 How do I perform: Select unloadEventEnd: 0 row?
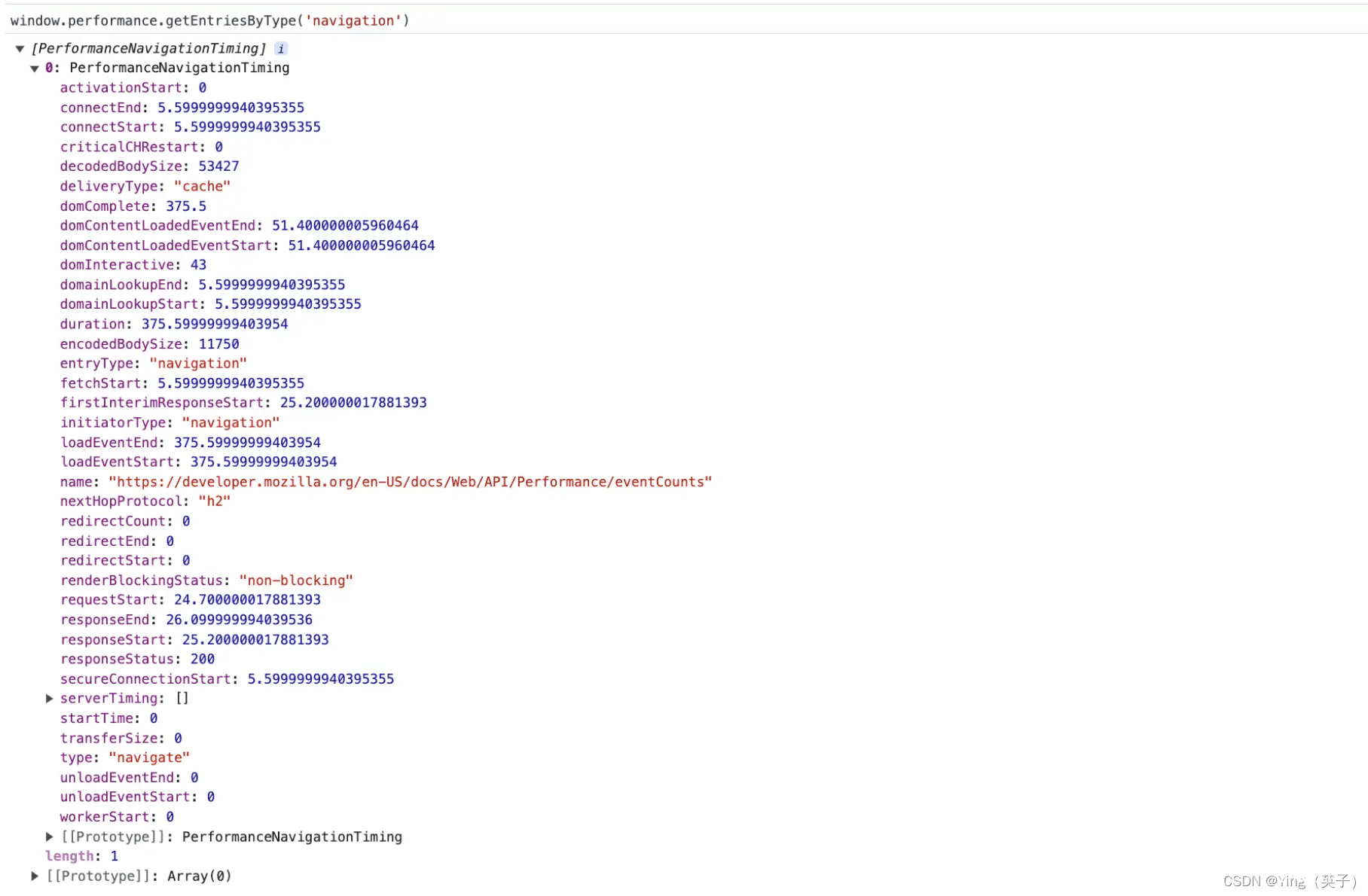[x=130, y=777]
